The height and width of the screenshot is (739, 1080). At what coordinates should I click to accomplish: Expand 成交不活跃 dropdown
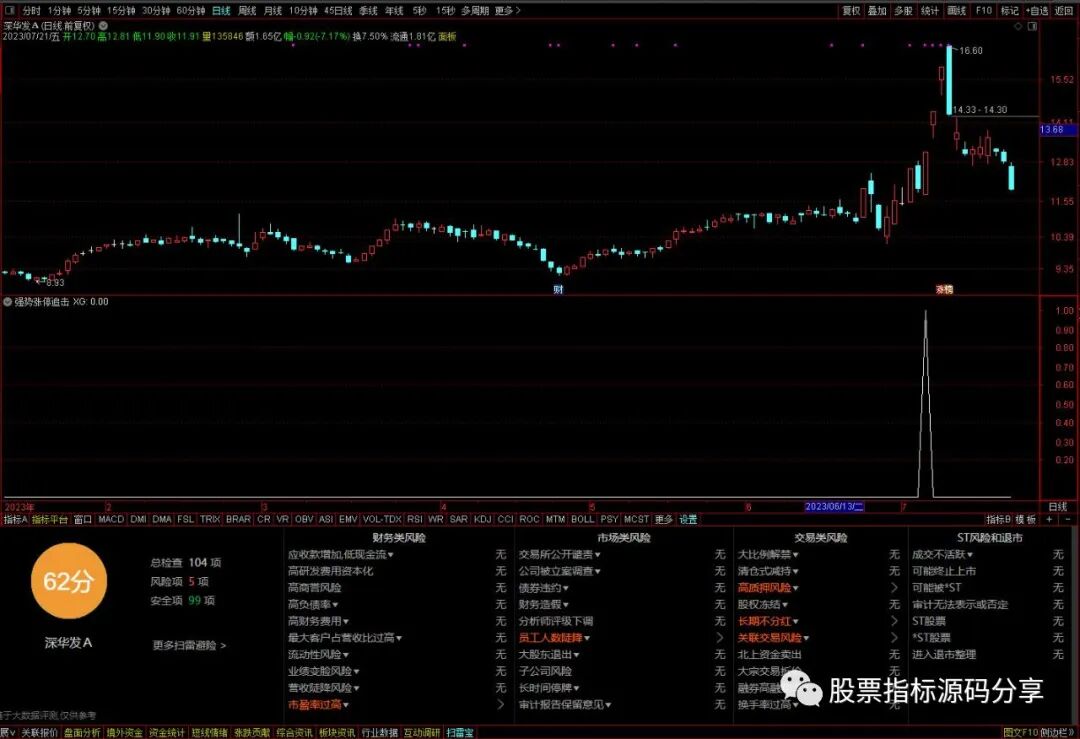pyautogui.click(x=969, y=554)
